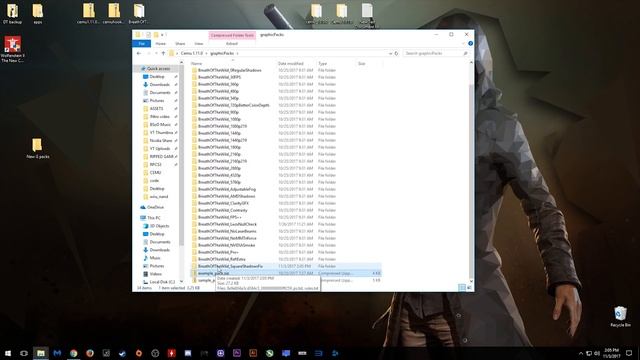Expand the address bar history dropdown
The width and height of the screenshot is (640, 360).
(x=390, y=53)
